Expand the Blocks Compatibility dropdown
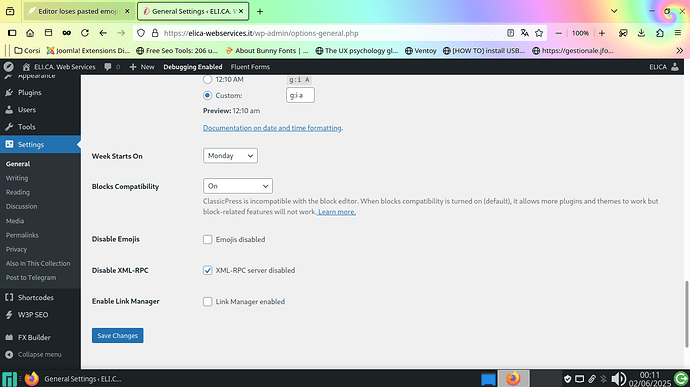Viewport: 690px width, 387px height. pyautogui.click(x=238, y=186)
